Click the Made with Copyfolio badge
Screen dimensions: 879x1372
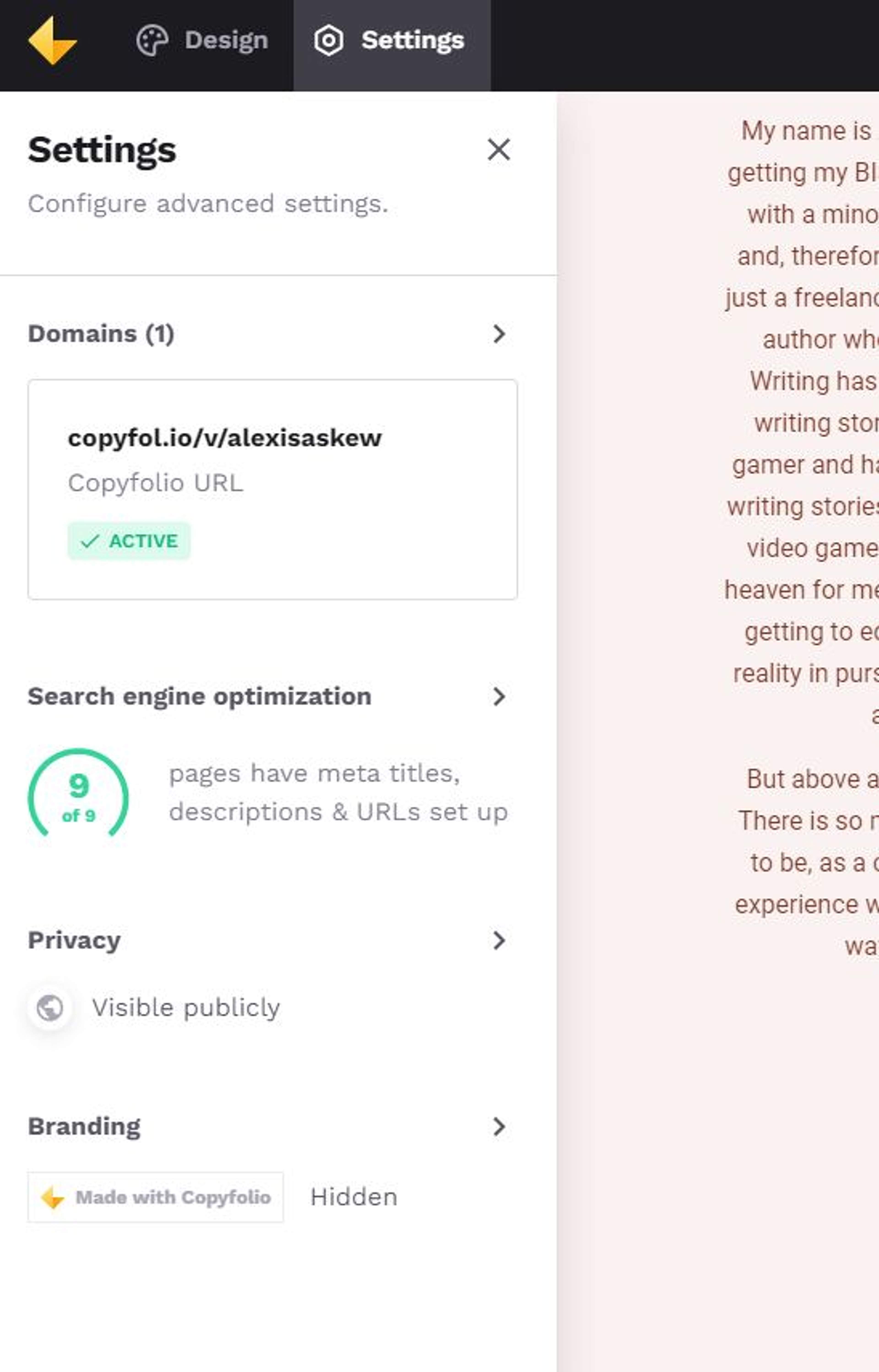click(x=155, y=1197)
